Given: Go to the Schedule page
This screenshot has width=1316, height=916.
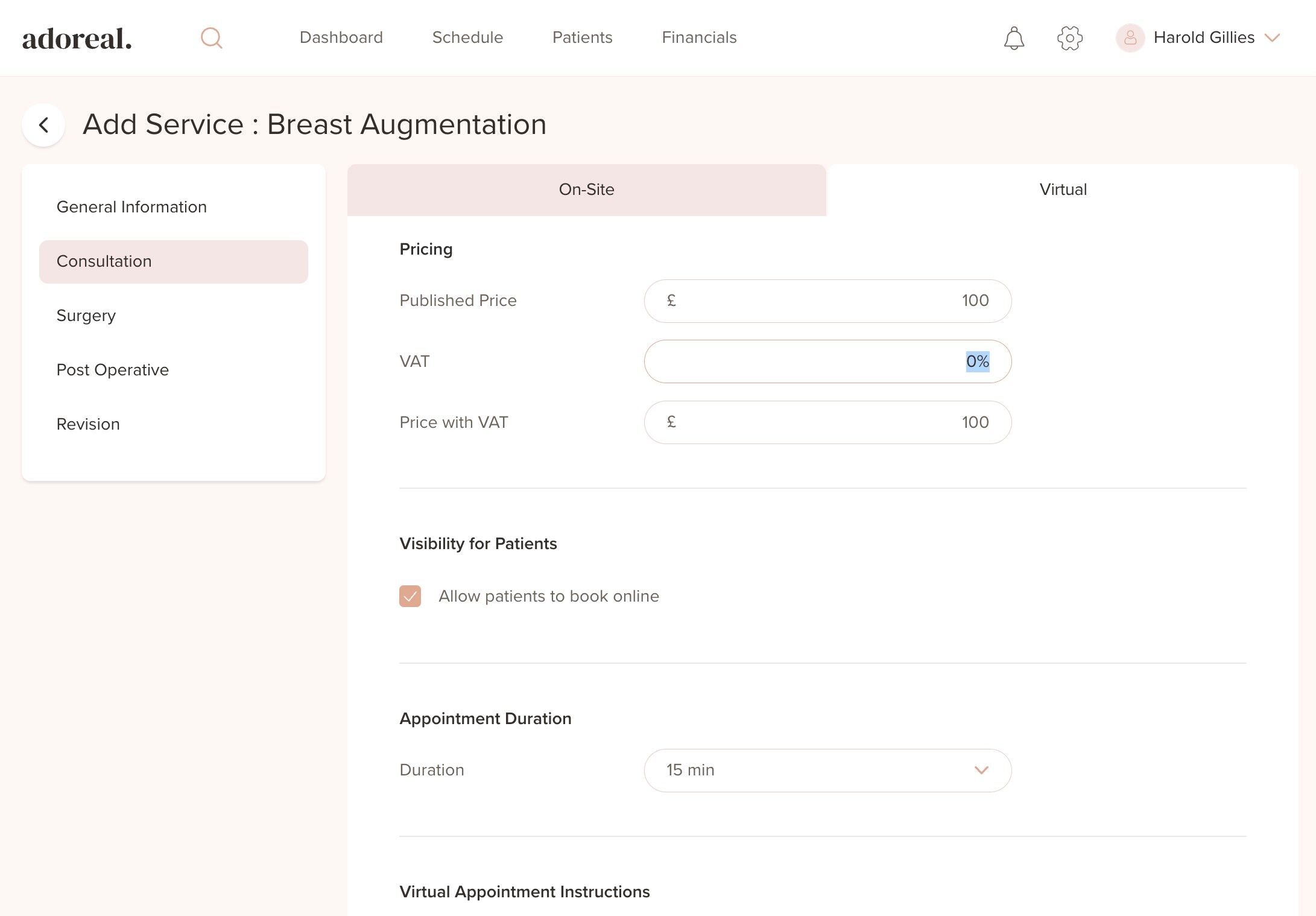Looking at the screenshot, I should pyautogui.click(x=467, y=37).
